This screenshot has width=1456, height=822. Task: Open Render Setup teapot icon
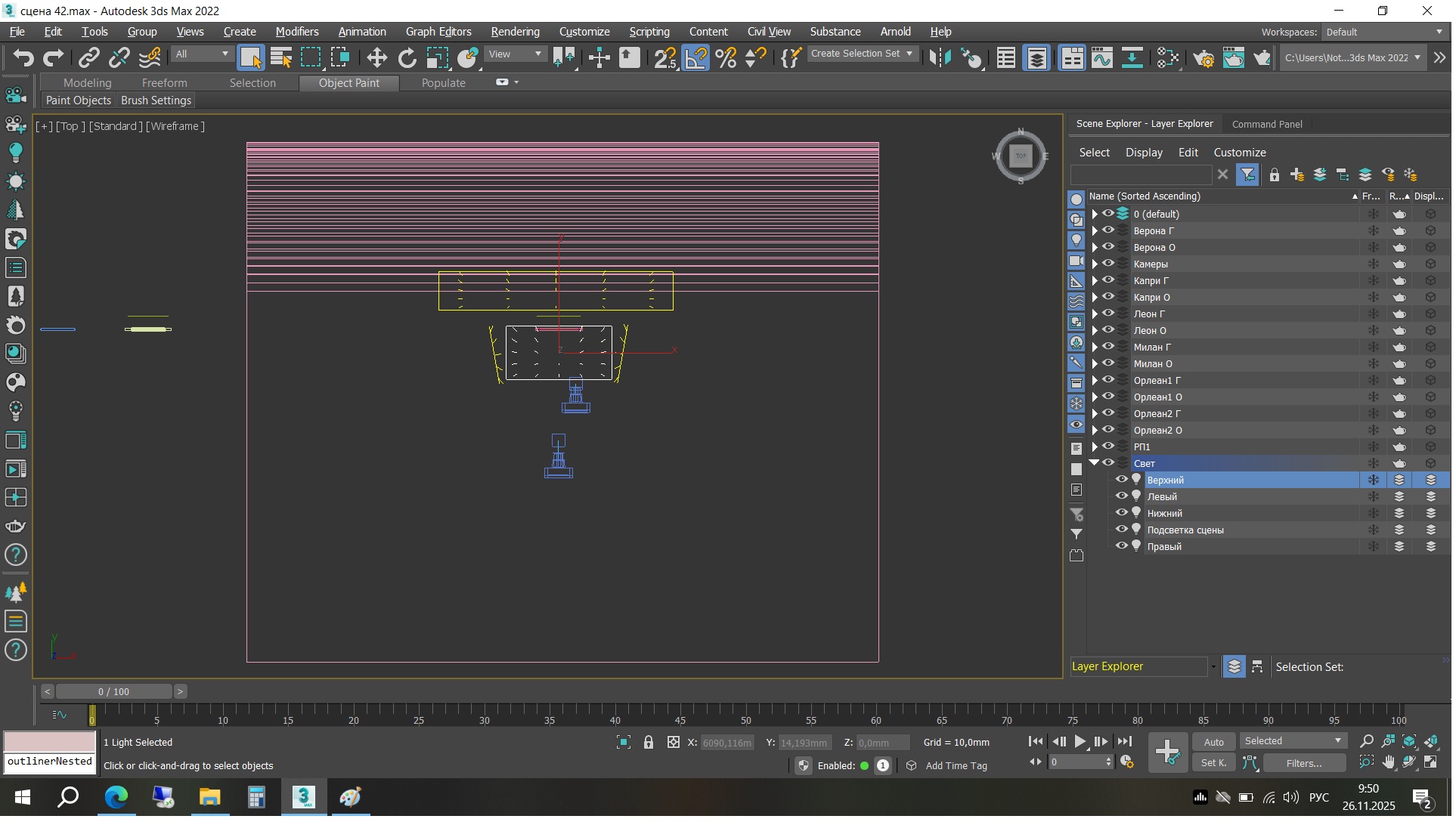[x=1204, y=58]
